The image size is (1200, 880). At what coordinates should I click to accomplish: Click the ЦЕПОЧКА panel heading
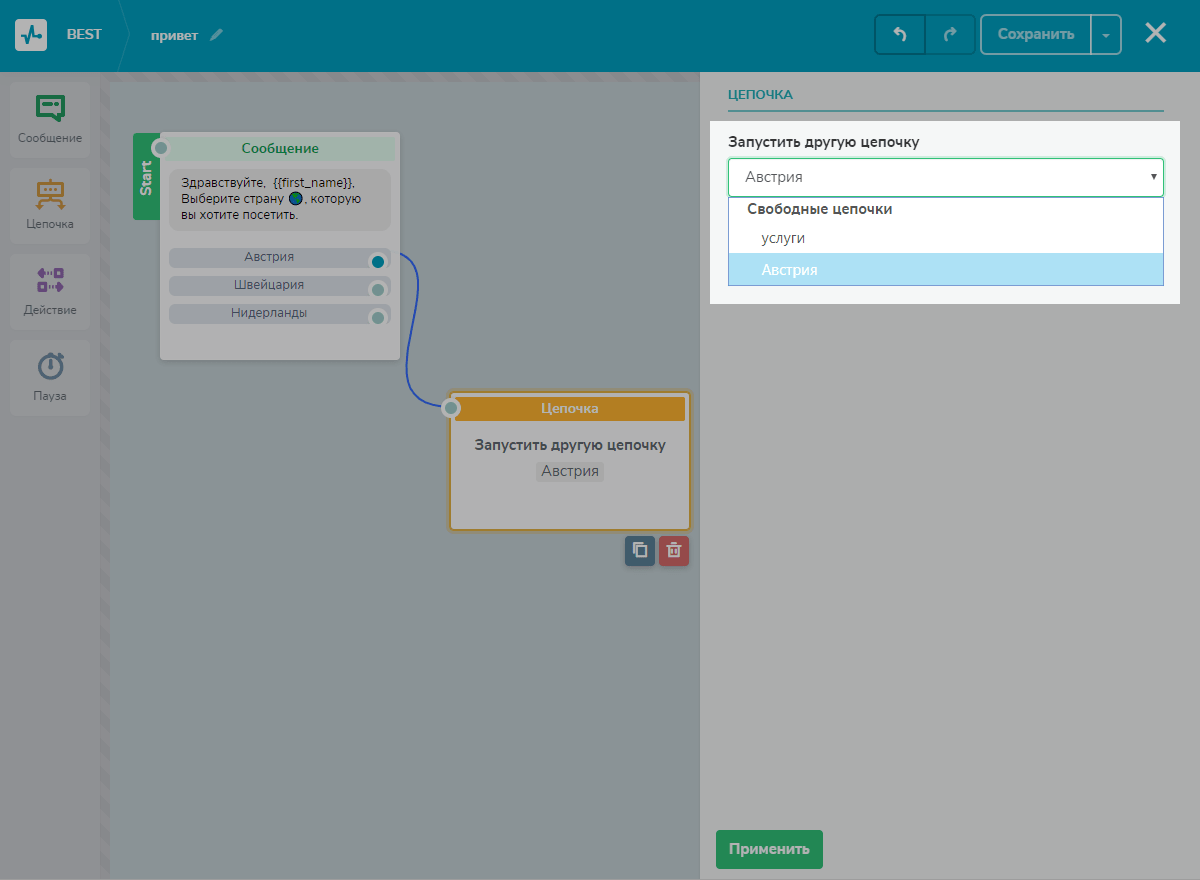(x=760, y=95)
